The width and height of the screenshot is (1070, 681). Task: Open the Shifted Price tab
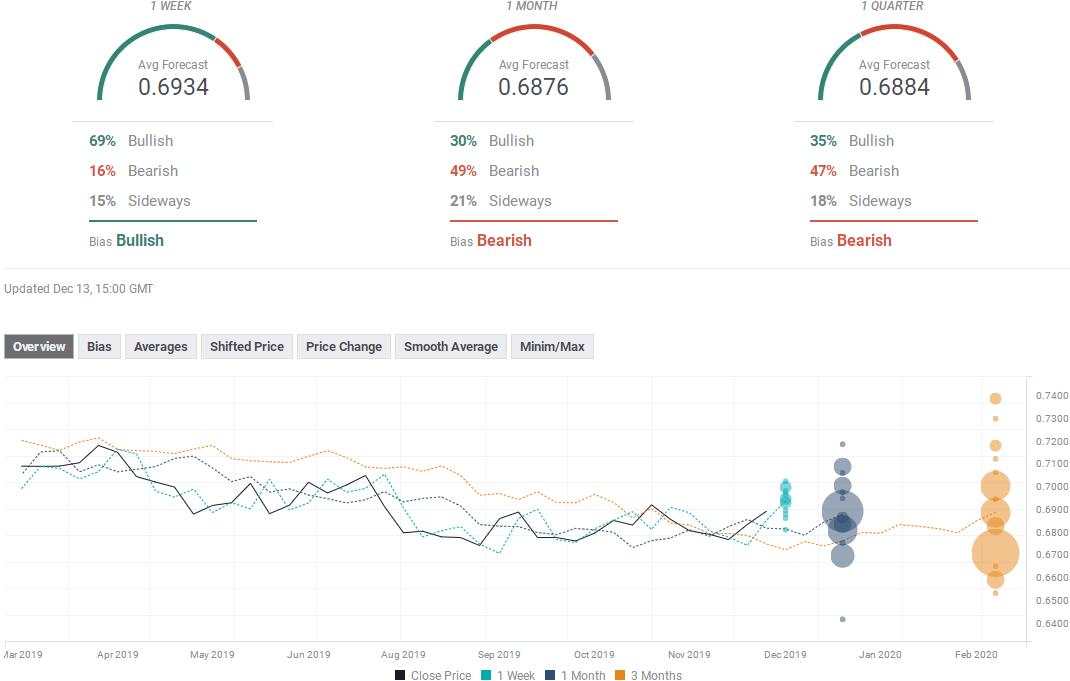[x=246, y=347]
